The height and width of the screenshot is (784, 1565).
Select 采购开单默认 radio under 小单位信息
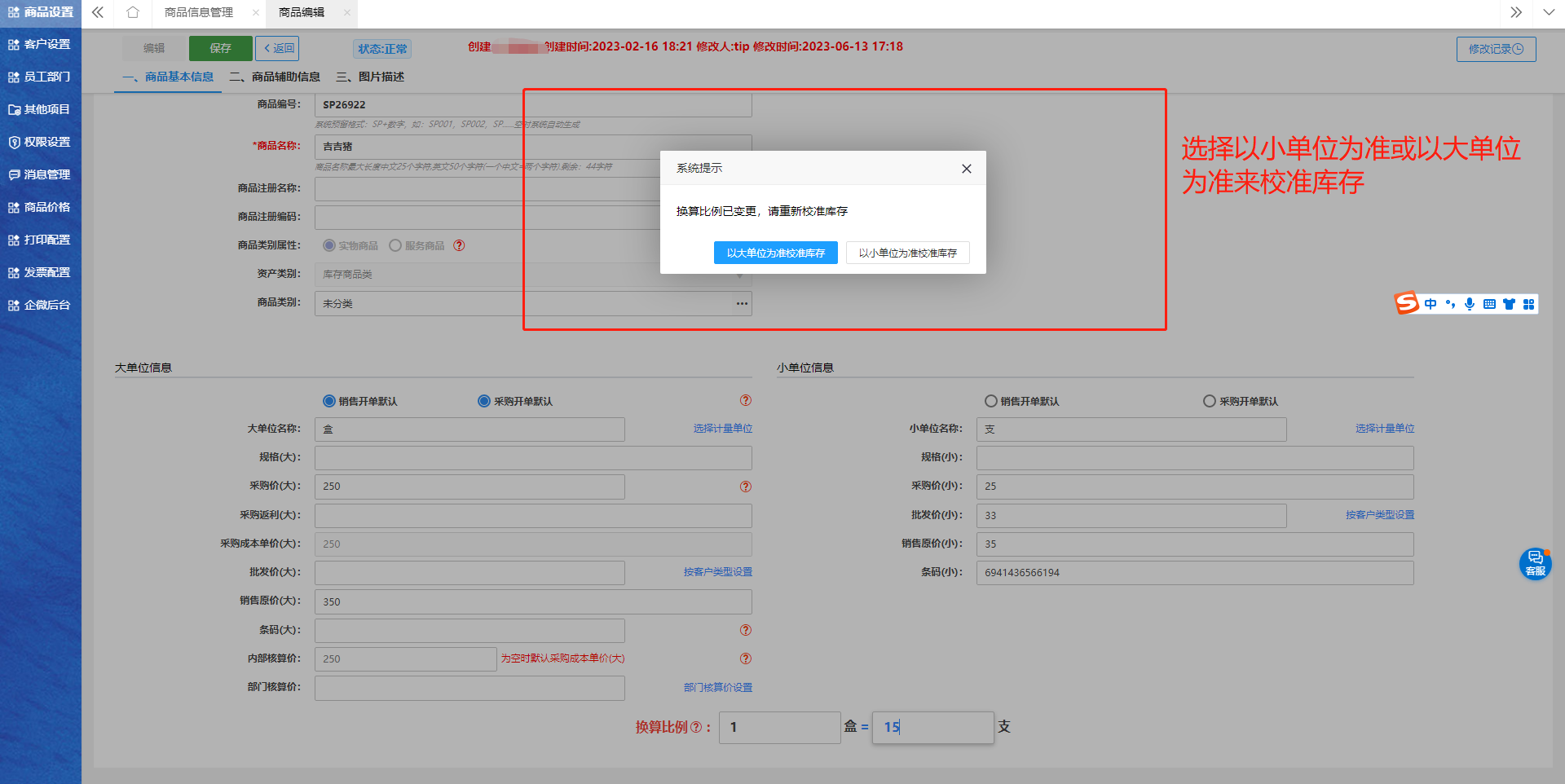(x=1210, y=401)
